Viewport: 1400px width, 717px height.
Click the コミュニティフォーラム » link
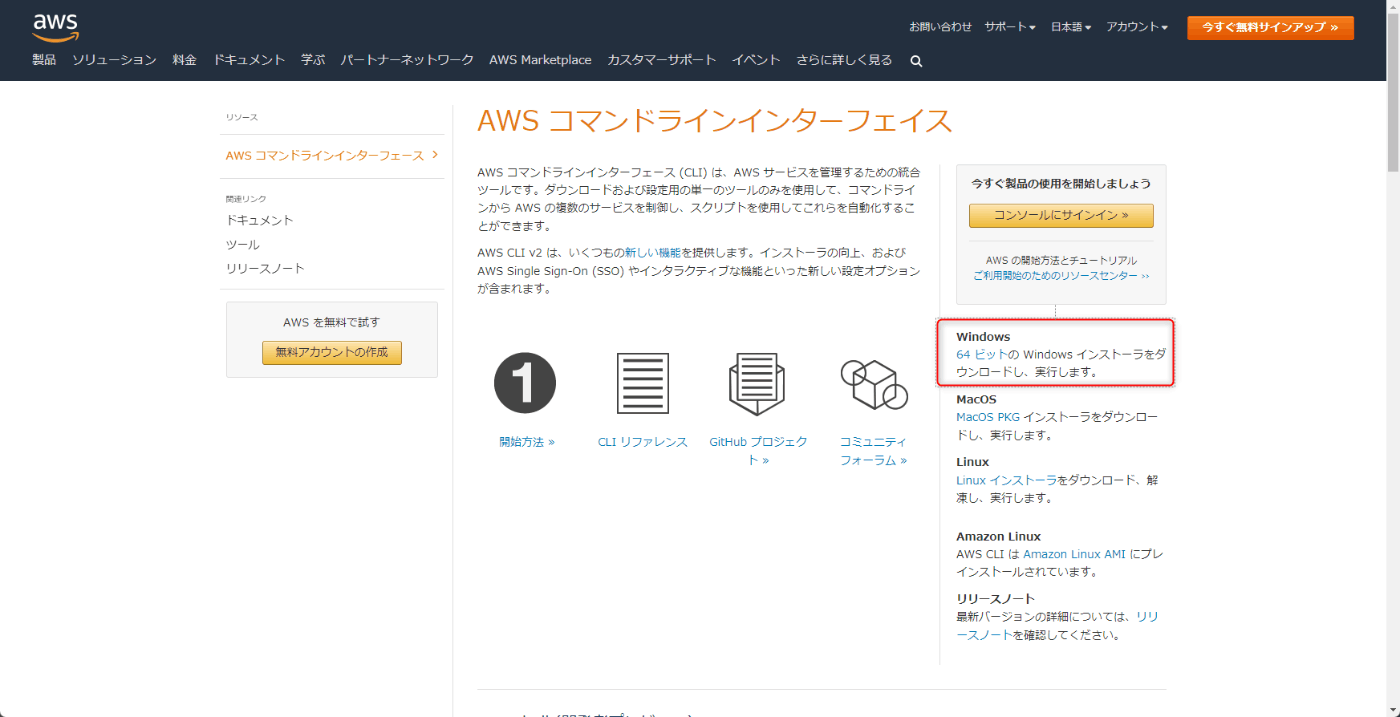point(873,451)
